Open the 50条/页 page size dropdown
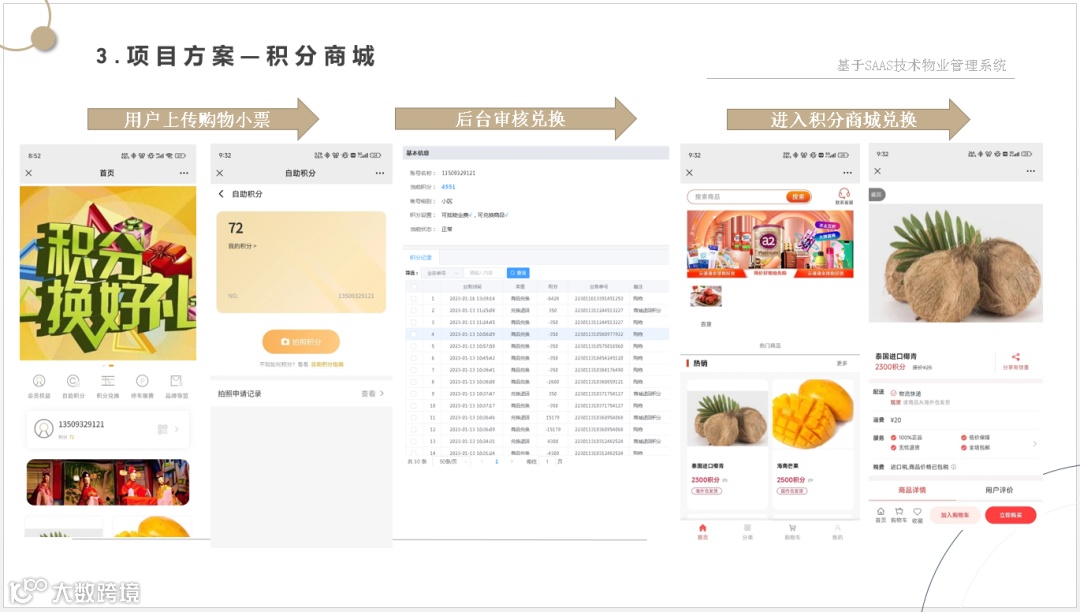The height and width of the screenshot is (612, 1080). pos(451,461)
